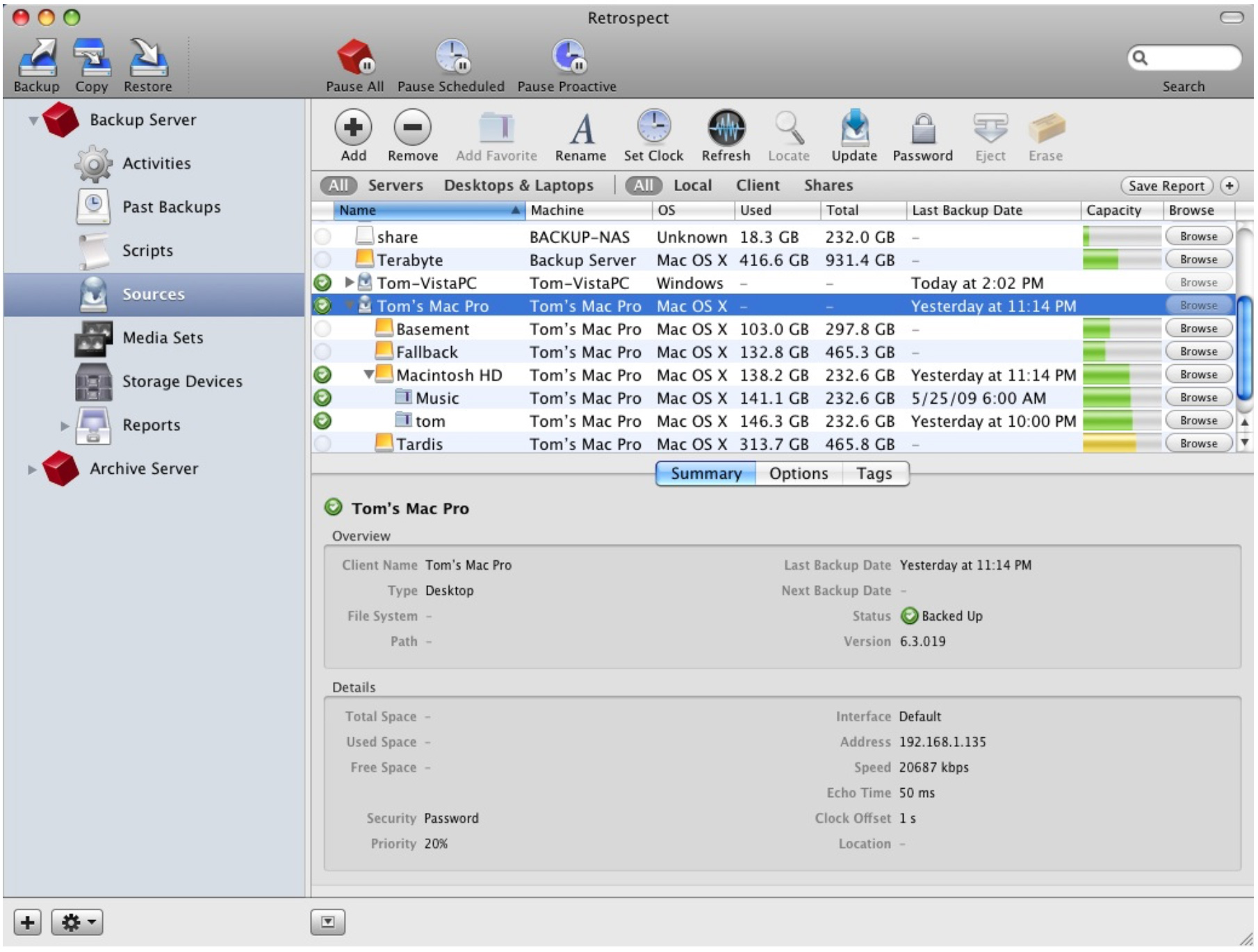The height and width of the screenshot is (952, 1258).
Task: Collapse the Backup Server tree
Action: [x=33, y=121]
